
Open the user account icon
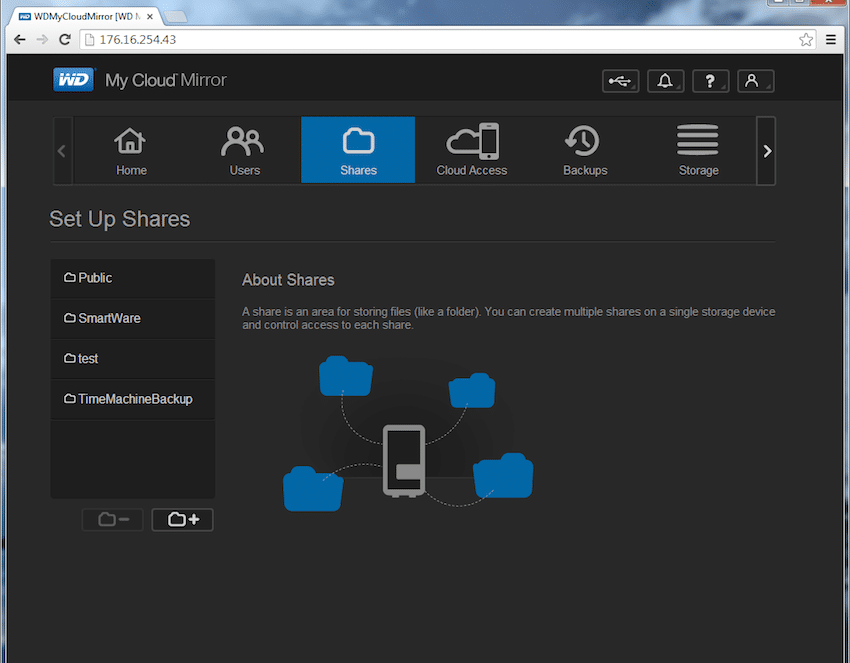756,81
